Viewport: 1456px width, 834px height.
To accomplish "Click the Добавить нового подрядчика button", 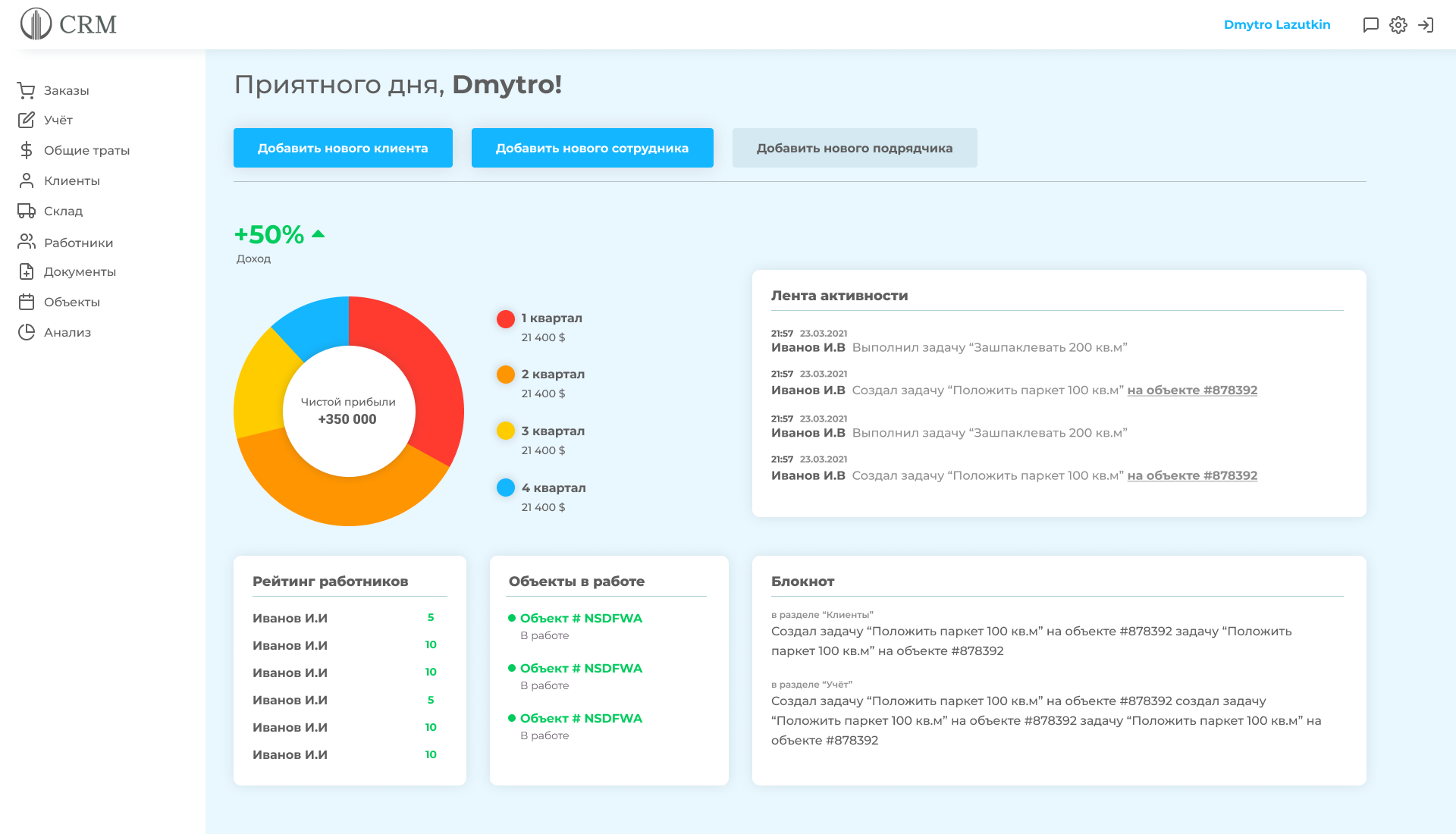I will point(855,148).
